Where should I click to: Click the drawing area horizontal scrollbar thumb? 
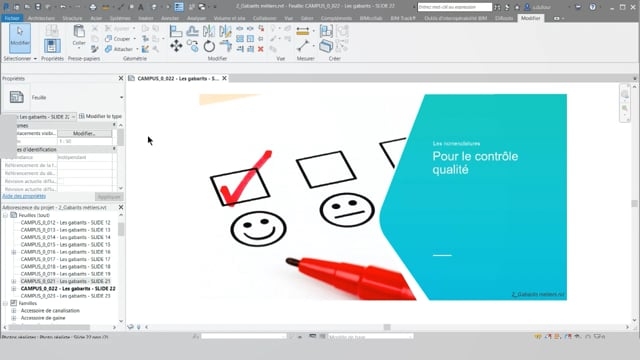point(387,327)
